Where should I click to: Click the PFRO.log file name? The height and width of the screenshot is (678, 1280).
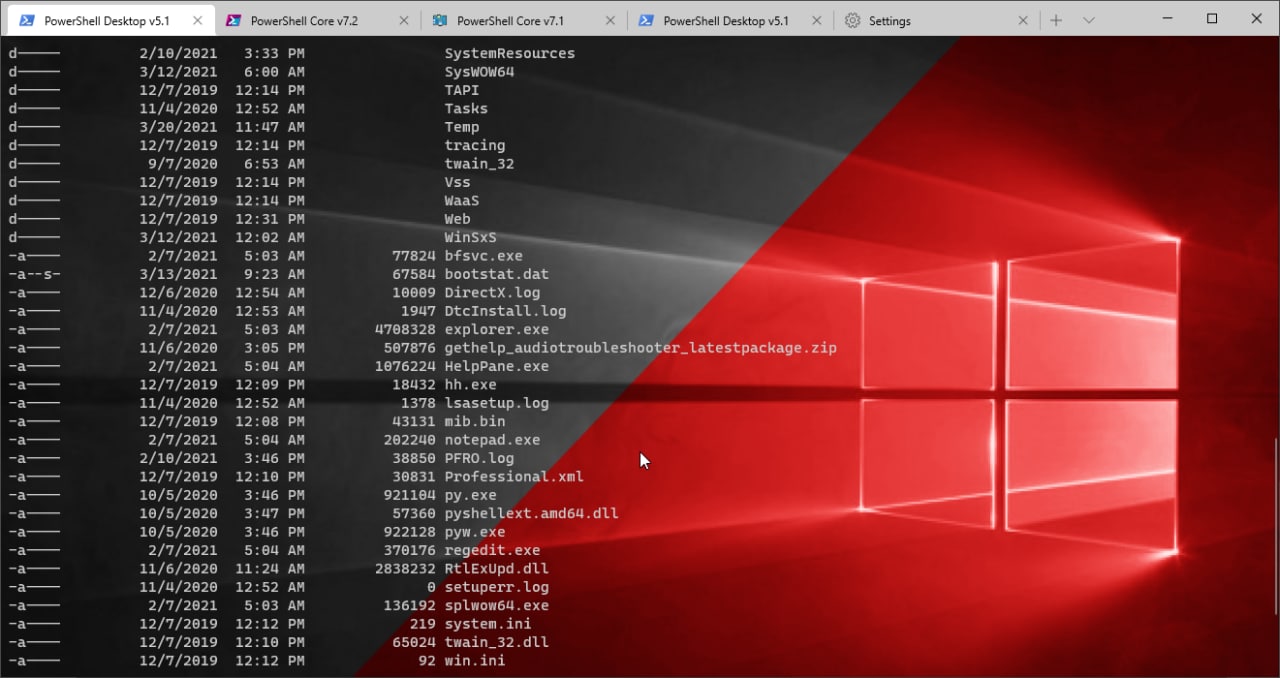(x=479, y=458)
